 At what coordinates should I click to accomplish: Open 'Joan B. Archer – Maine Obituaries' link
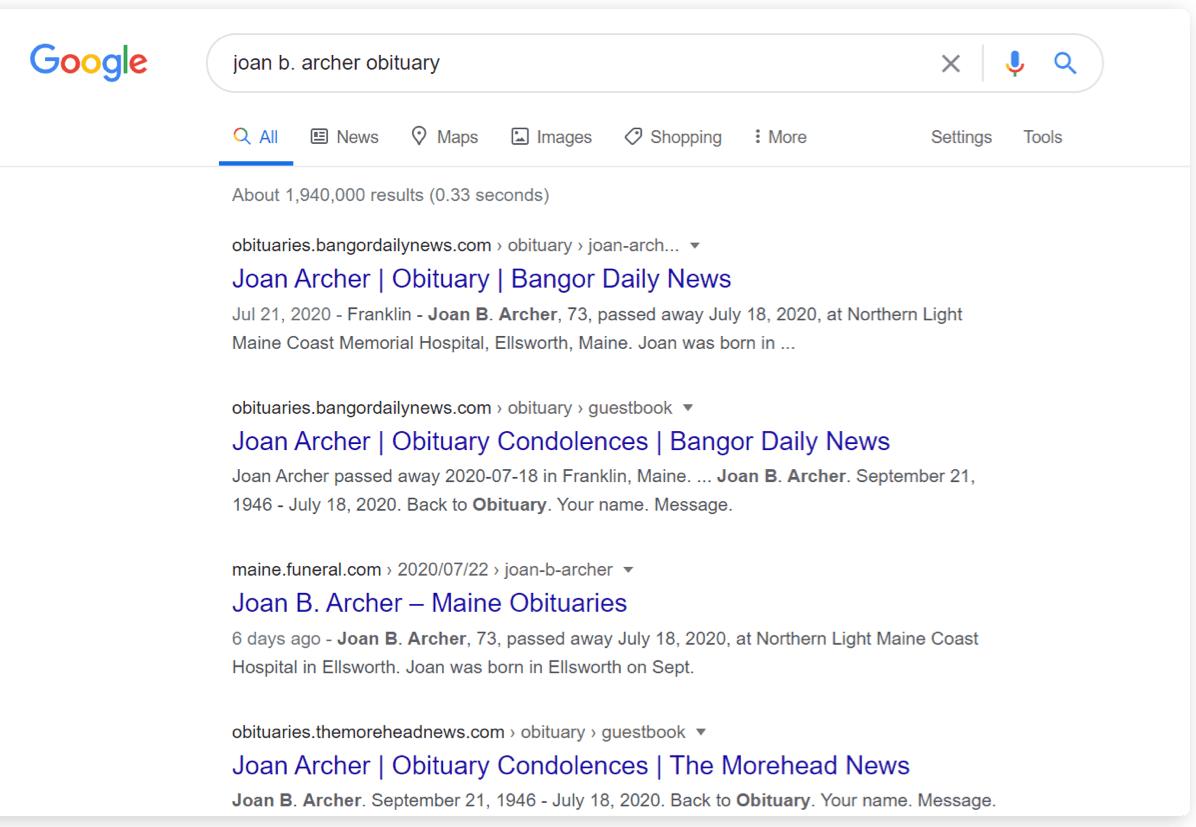tap(429, 603)
